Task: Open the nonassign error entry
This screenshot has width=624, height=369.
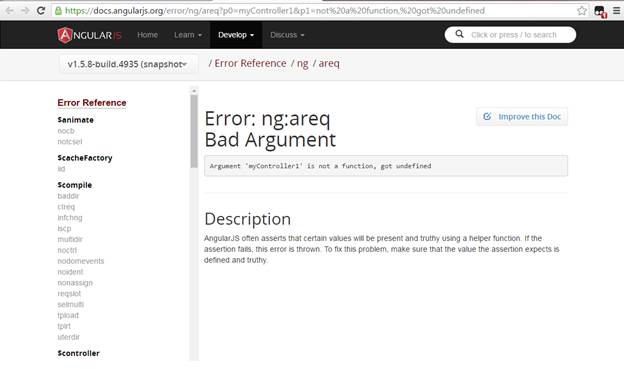Action: [75, 283]
